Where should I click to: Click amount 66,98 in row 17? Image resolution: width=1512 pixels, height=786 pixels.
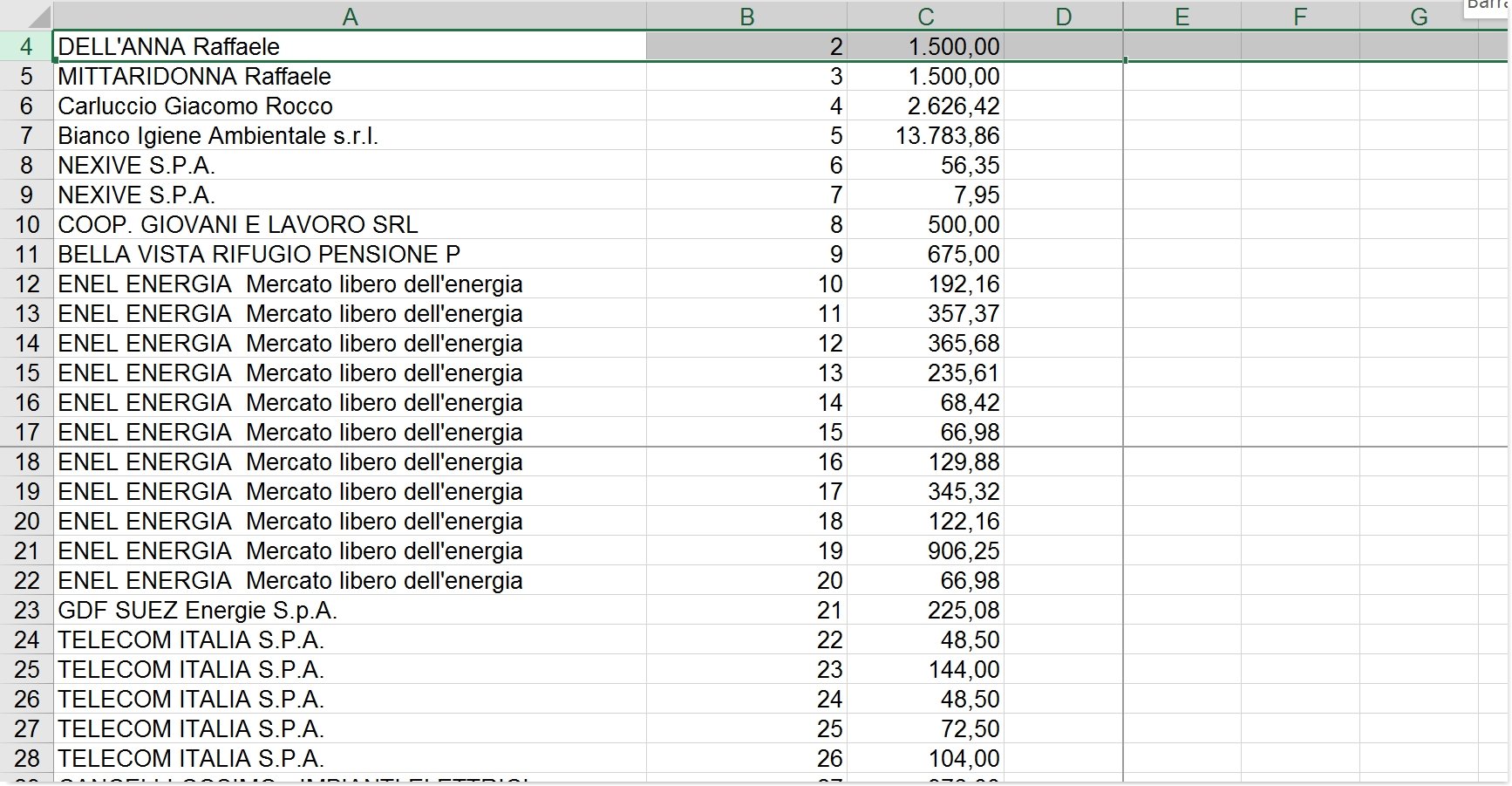click(x=925, y=432)
